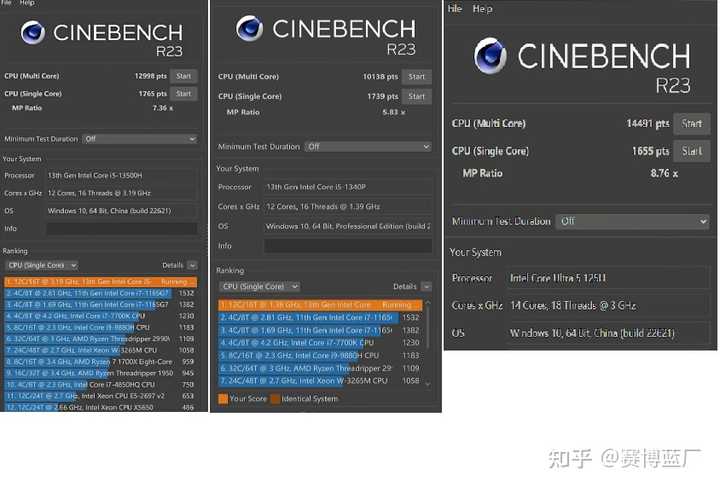720x487 pixels.
Task: Open Help menu in Core Ultra 5 window
Action: pos(482,9)
